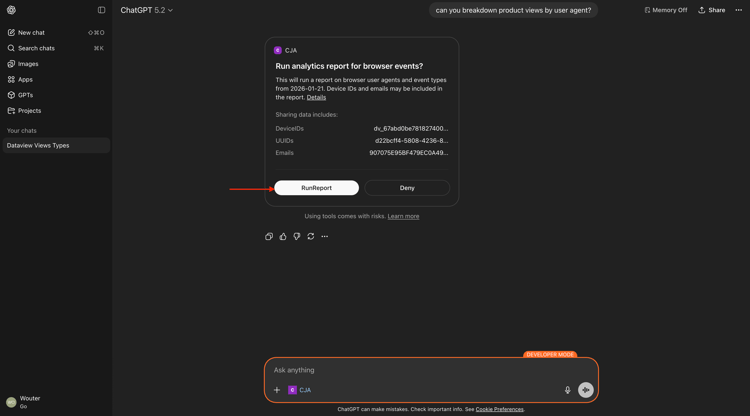Select the Dataview Views Types chat
Image resolution: width=750 pixels, height=416 pixels.
tap(56, 145)
